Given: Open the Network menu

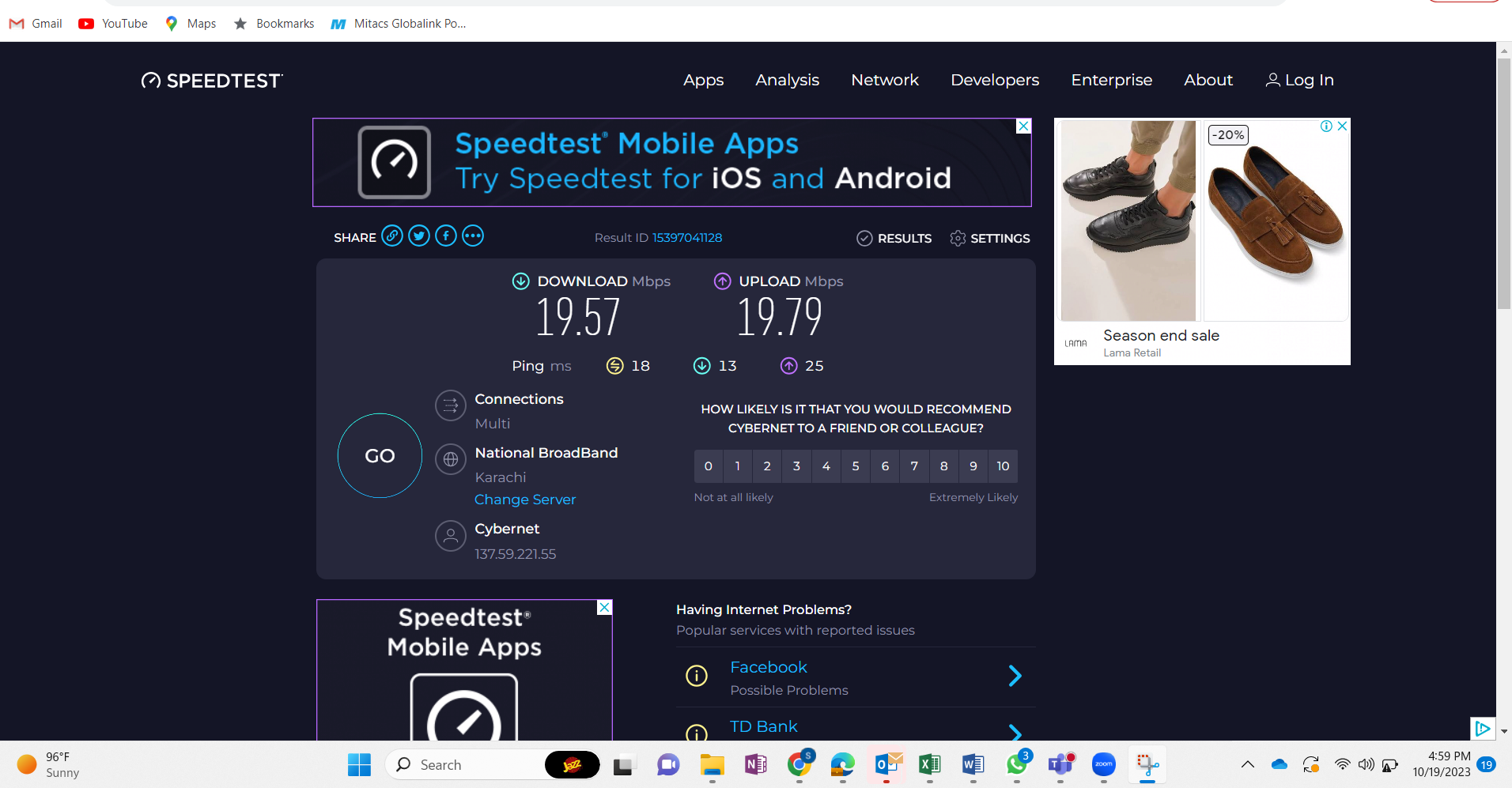Looking at the screenshot, I should [x=885, y=80].
